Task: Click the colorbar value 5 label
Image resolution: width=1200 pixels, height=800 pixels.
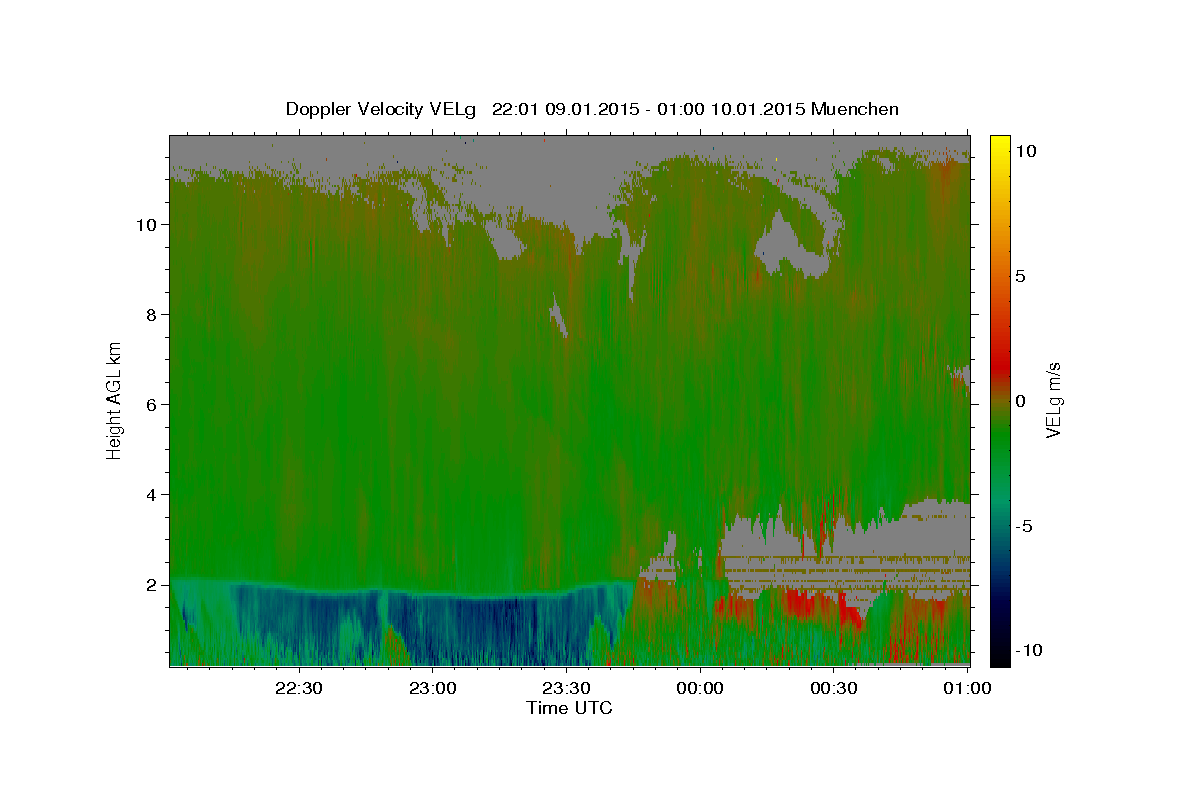Action: coord(1020,276)
